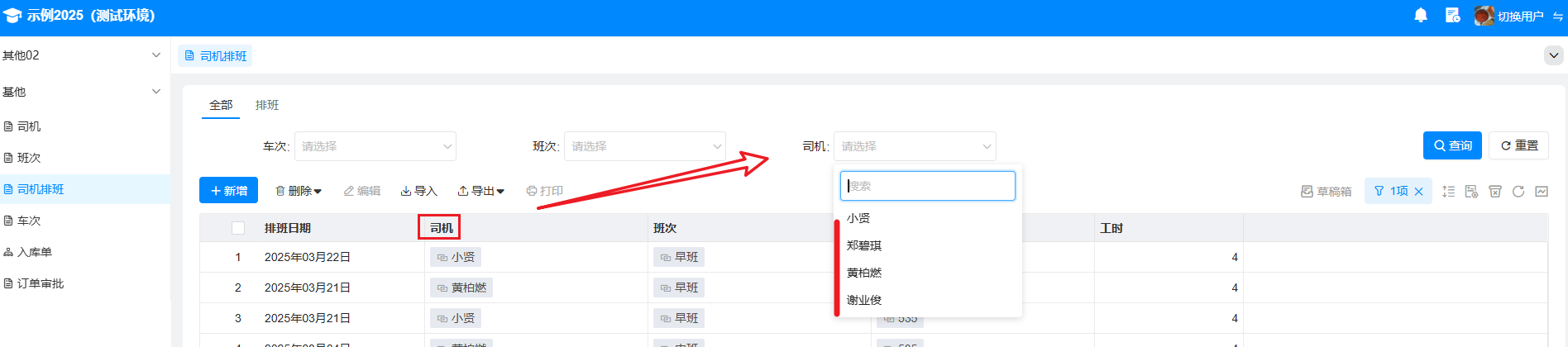Screen dimensions: 1568x347
Task: Clear the 1项 filter with X
Action: (1418, 191)
